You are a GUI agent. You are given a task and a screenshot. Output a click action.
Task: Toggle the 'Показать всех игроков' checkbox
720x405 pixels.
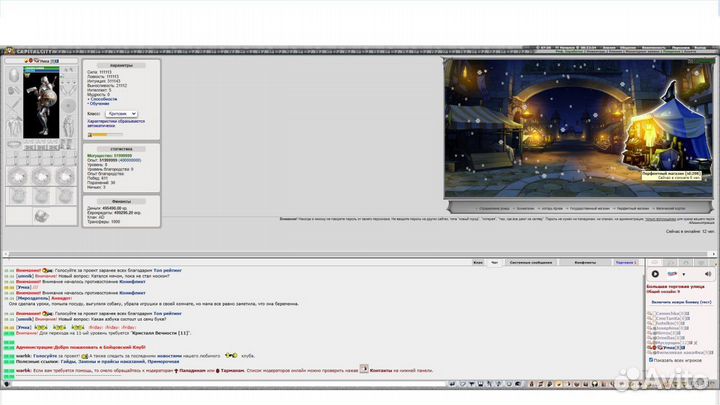(653, 361)
